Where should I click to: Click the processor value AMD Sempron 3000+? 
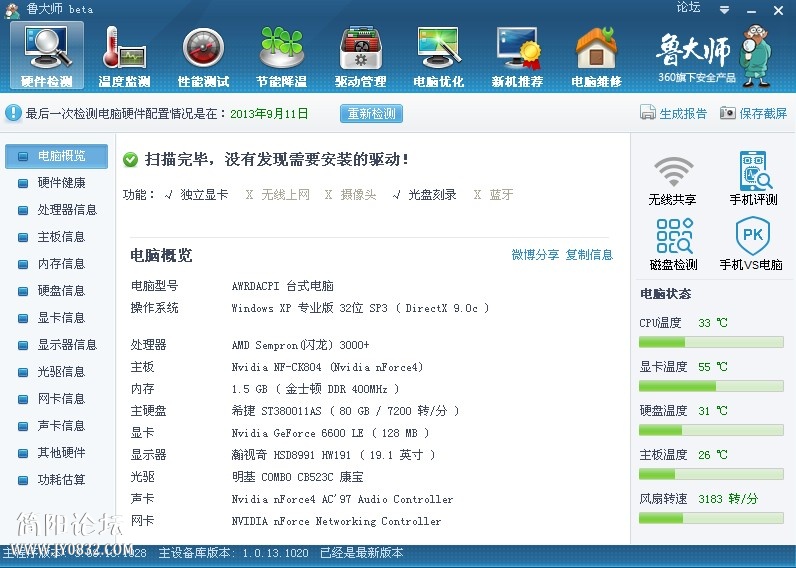[300, 345]
